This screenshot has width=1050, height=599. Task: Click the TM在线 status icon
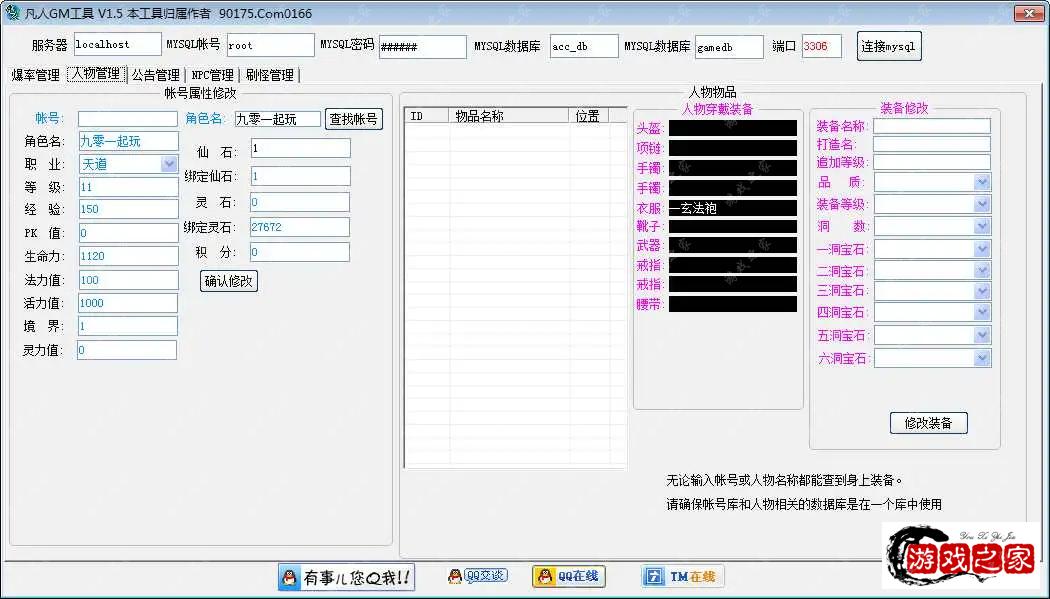(653, 577)
